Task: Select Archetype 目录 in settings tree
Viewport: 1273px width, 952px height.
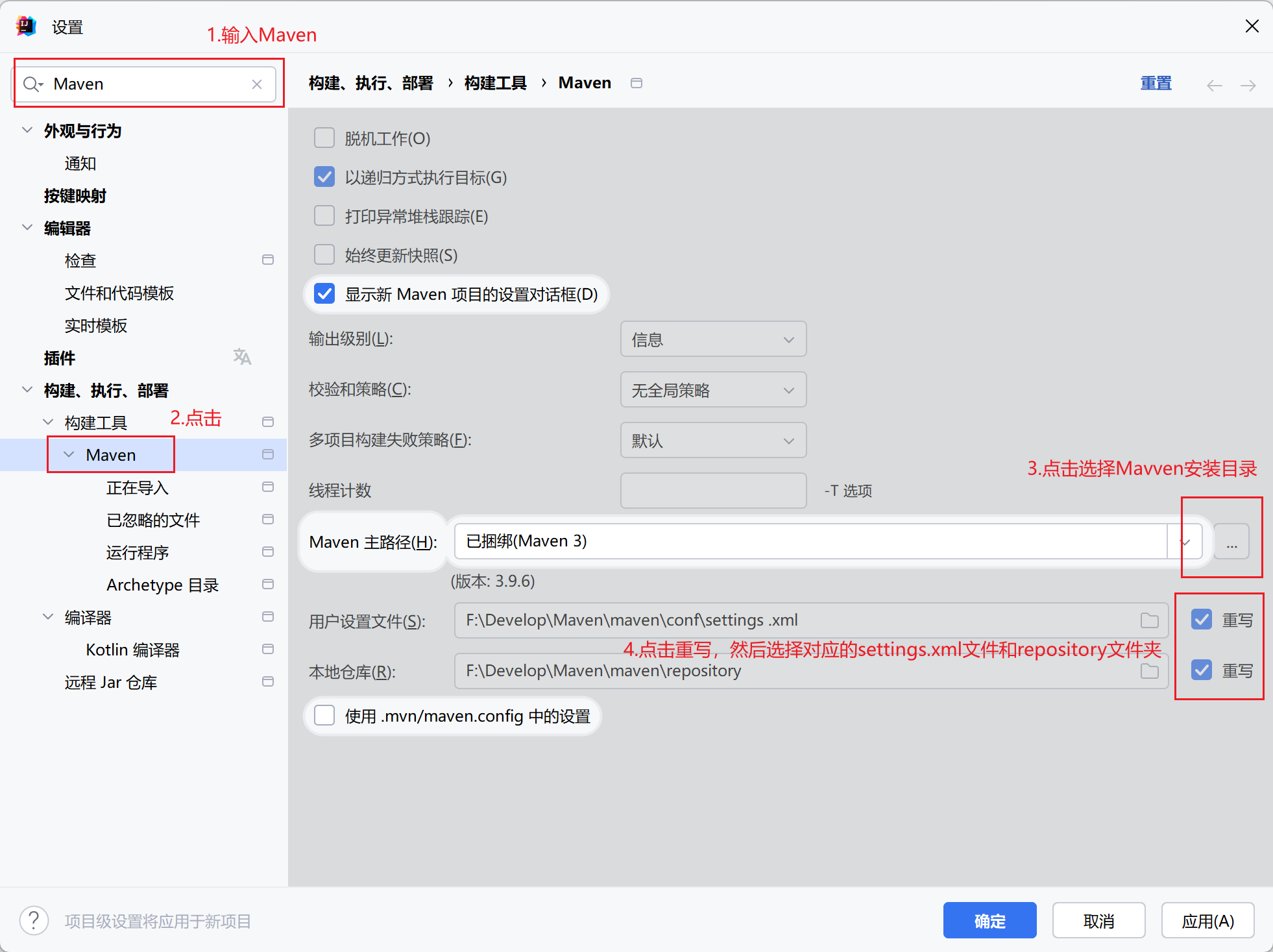Action: pyautogui.click(x=162, y=585)
